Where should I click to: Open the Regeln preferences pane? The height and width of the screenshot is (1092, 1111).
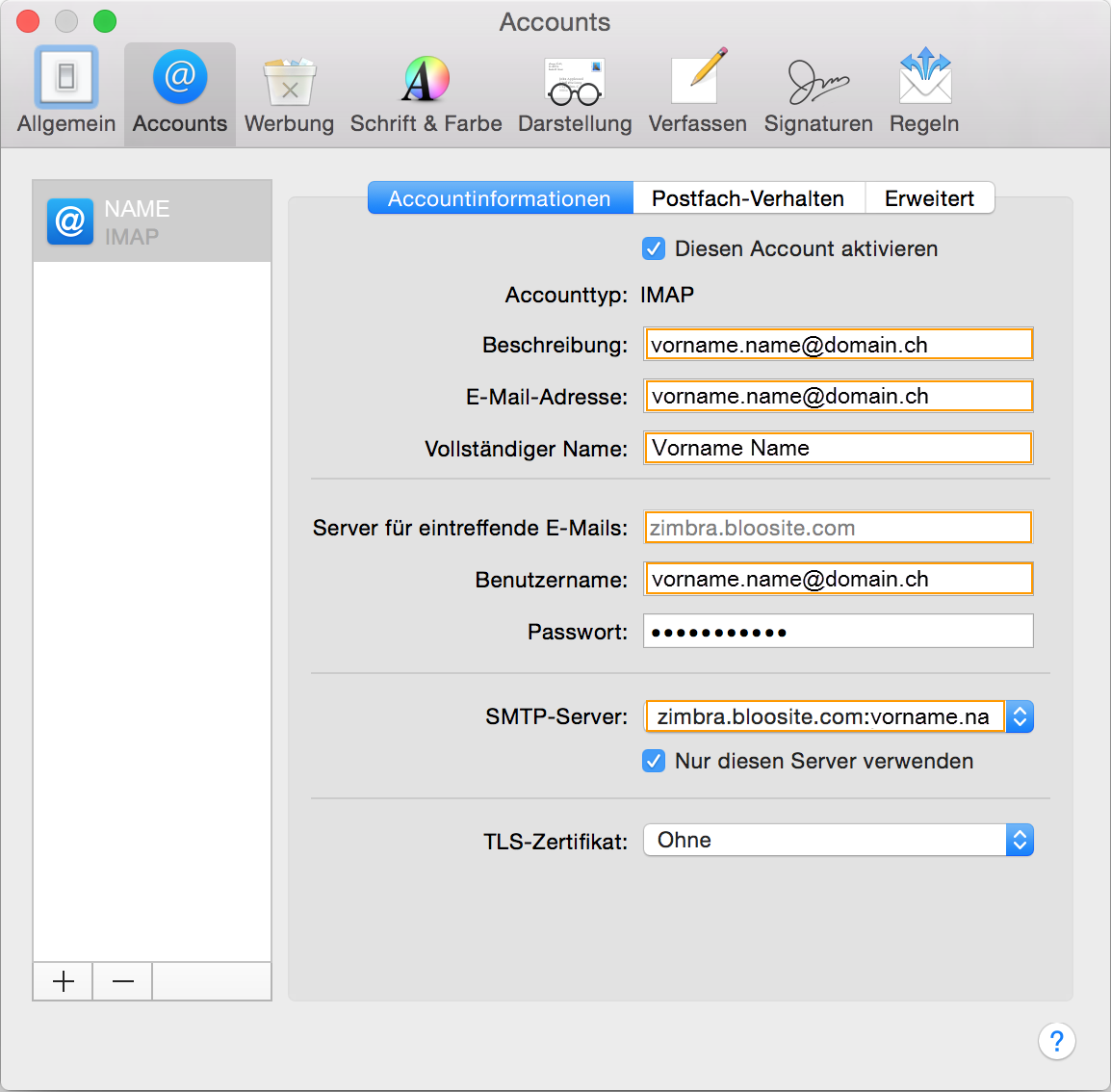tap(924, 92)
